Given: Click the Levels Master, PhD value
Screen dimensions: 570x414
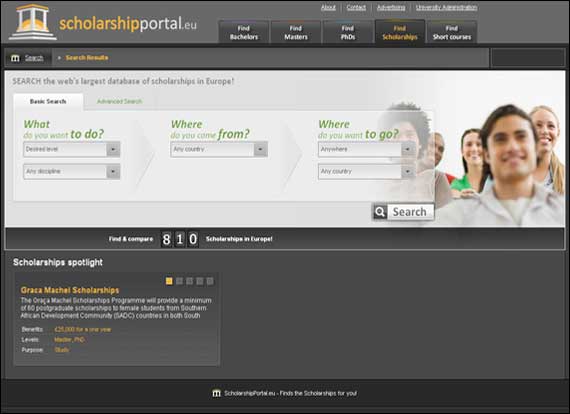Looking at the screenshot, I should click(x=69, y=339).
